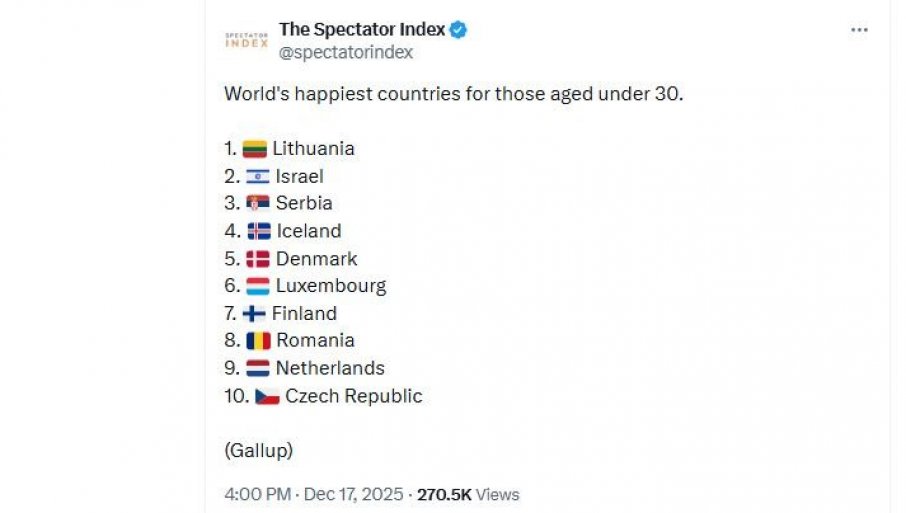Click the 4:00 PM timestamp
This screenshot has width=906, height=513.
[x=258, y=494]
